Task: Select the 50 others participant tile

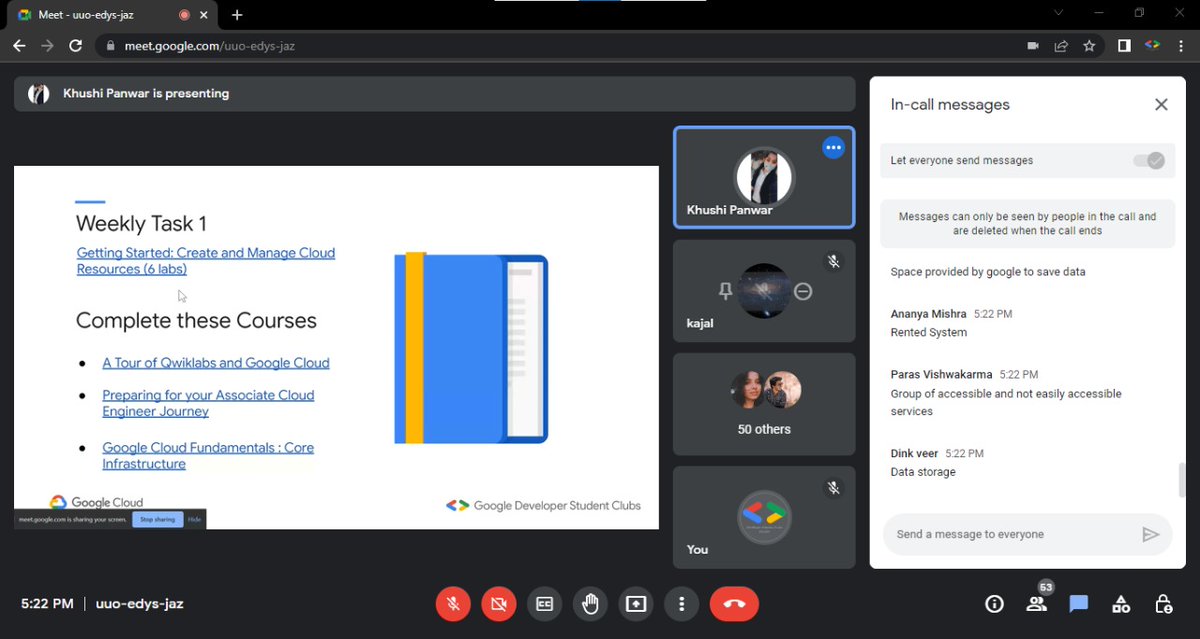Action: pyautogui.click(x=764, y=404)
